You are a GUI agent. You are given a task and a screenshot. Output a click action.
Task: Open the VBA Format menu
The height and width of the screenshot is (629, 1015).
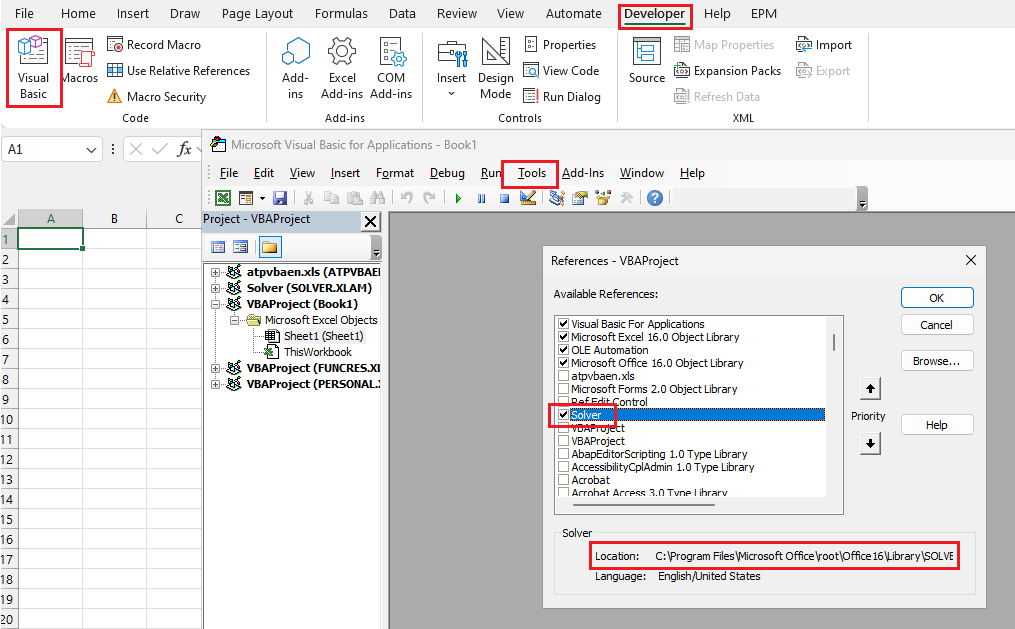tap(395, 173)
